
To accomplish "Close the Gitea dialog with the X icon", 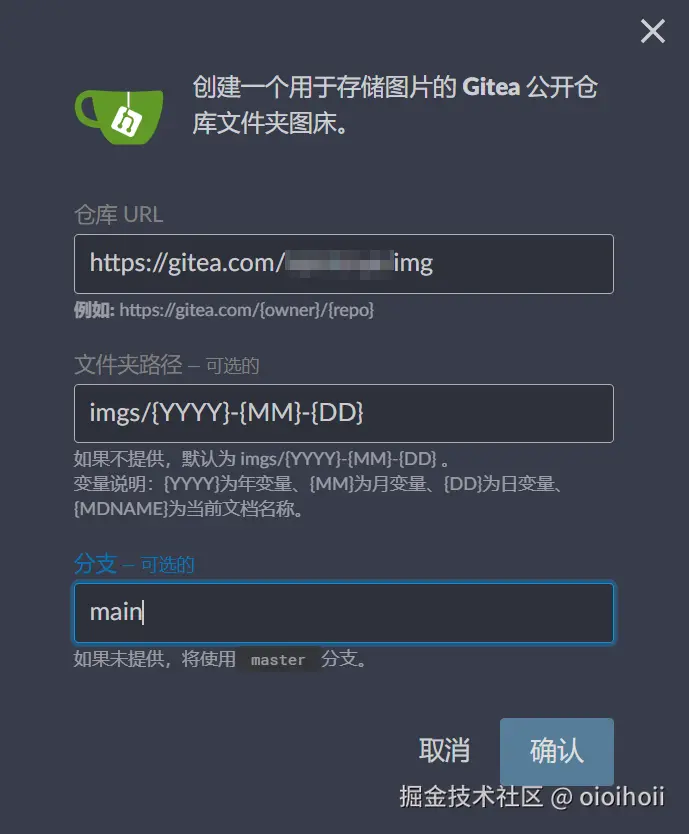I will 652,31.
